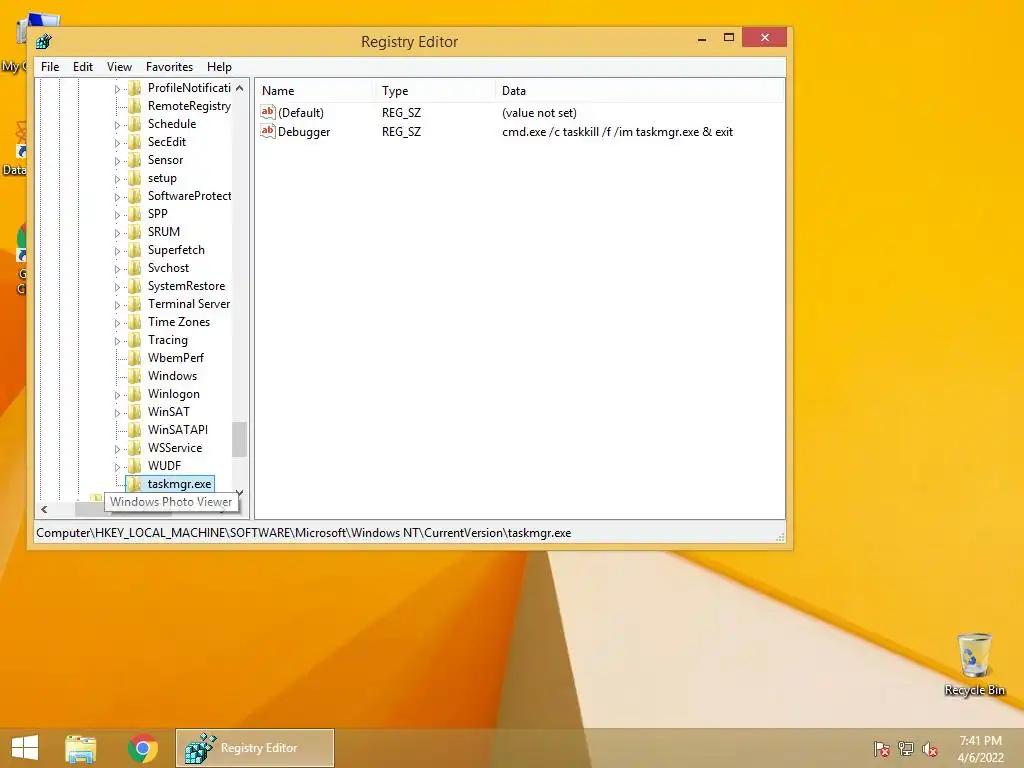Click the '(value not set)' data cell

[539, 113]
